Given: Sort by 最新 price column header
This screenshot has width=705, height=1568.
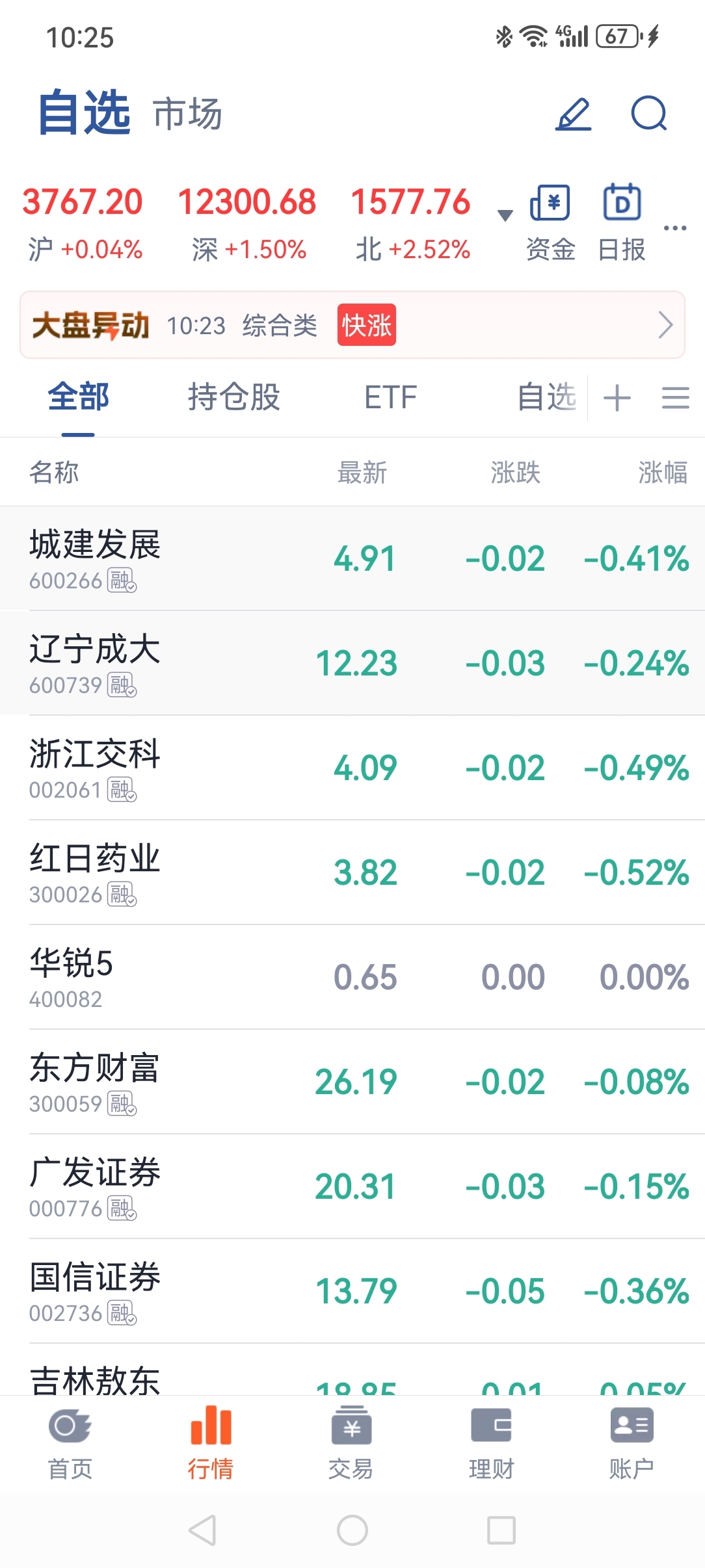Looking at the screenshot, I should [x=362, y=473].
